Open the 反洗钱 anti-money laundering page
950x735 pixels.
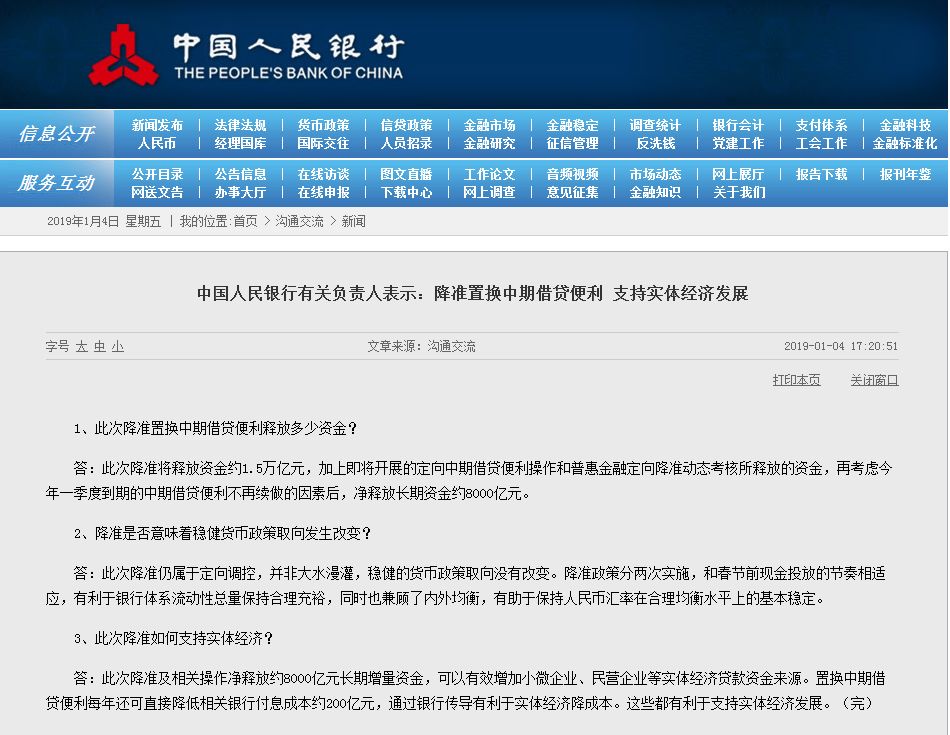coord(655,143)
